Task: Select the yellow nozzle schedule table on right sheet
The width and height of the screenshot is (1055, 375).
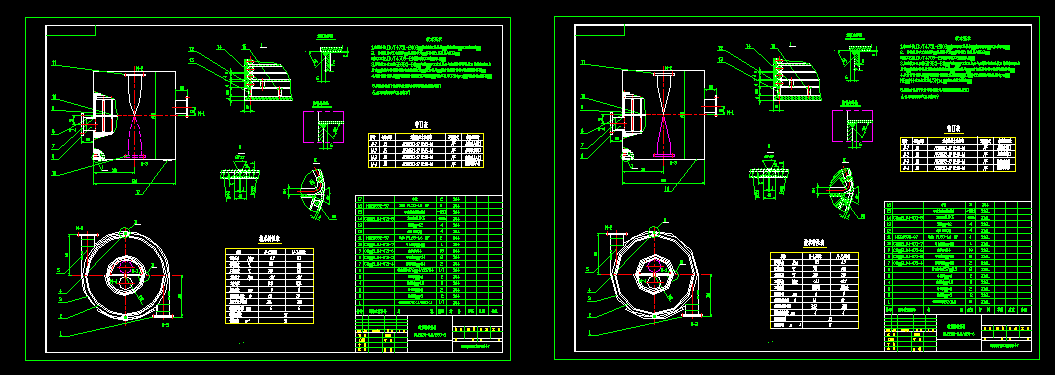Action: pos(957,154)
